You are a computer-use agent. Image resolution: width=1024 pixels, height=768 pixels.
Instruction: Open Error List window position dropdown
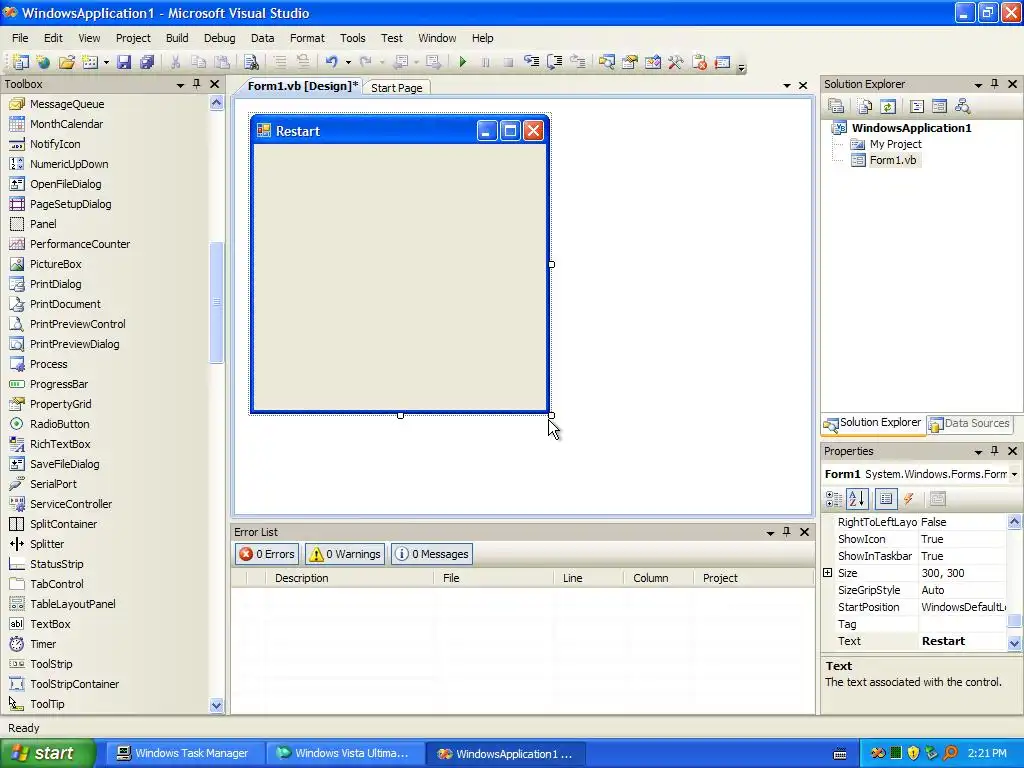[771, 533]
